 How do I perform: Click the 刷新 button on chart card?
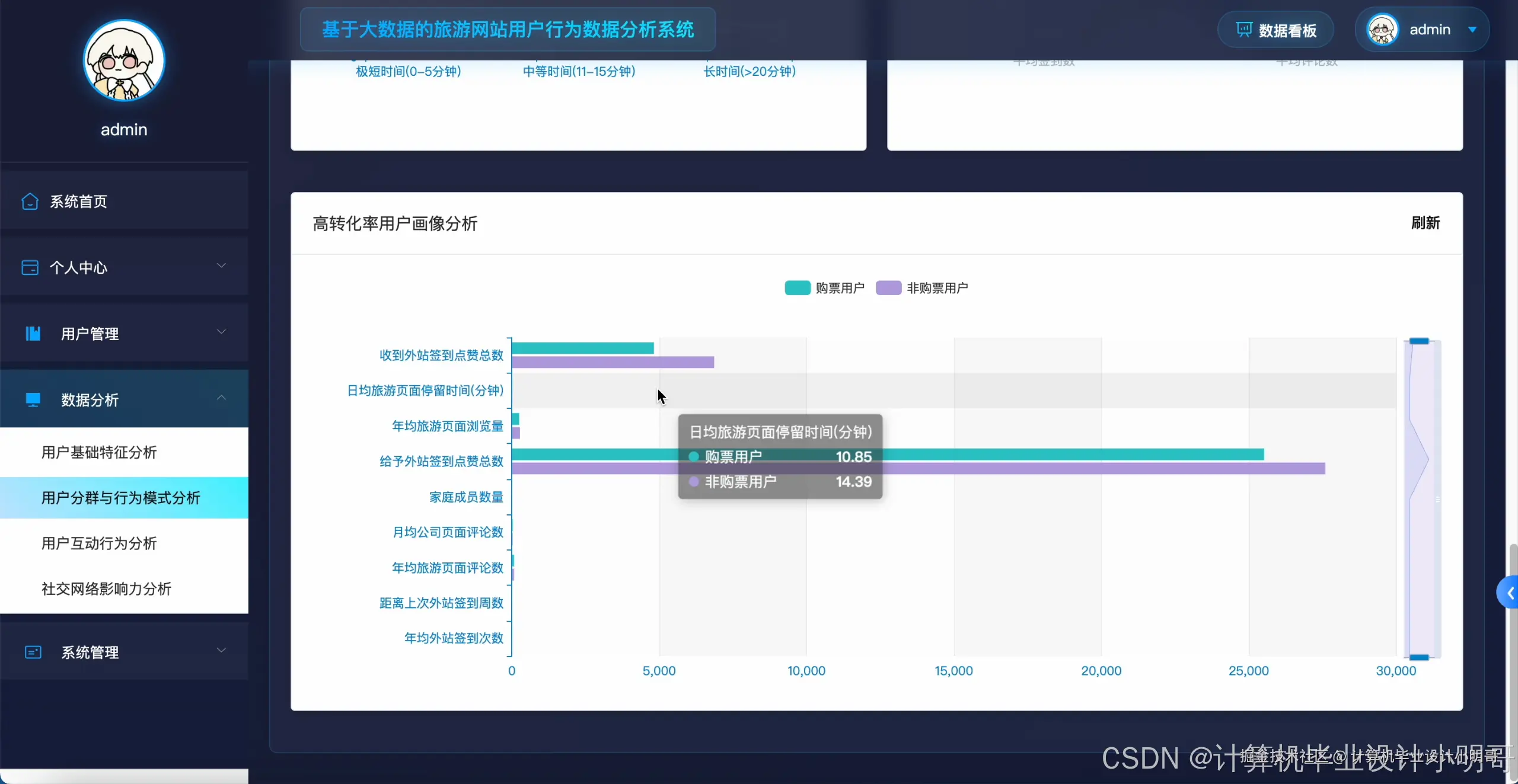pyautogui.click(x=1425, y=223)
